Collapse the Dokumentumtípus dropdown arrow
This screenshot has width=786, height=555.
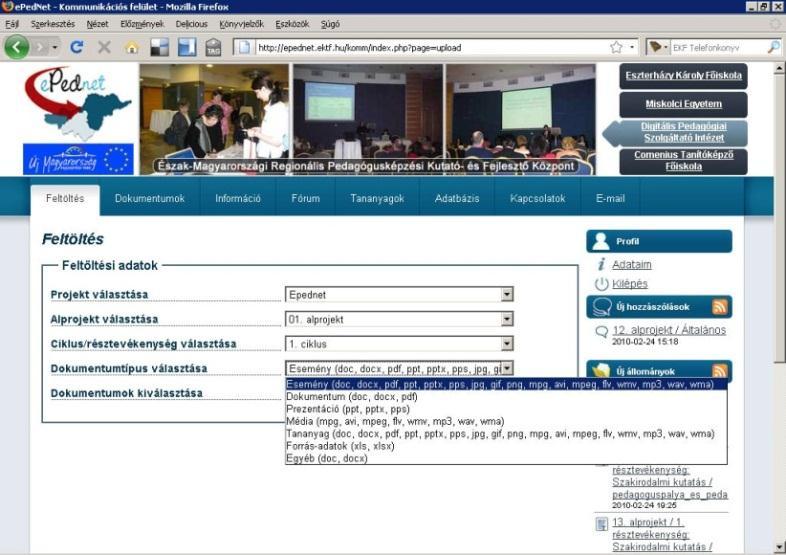(x=507, y=368)
